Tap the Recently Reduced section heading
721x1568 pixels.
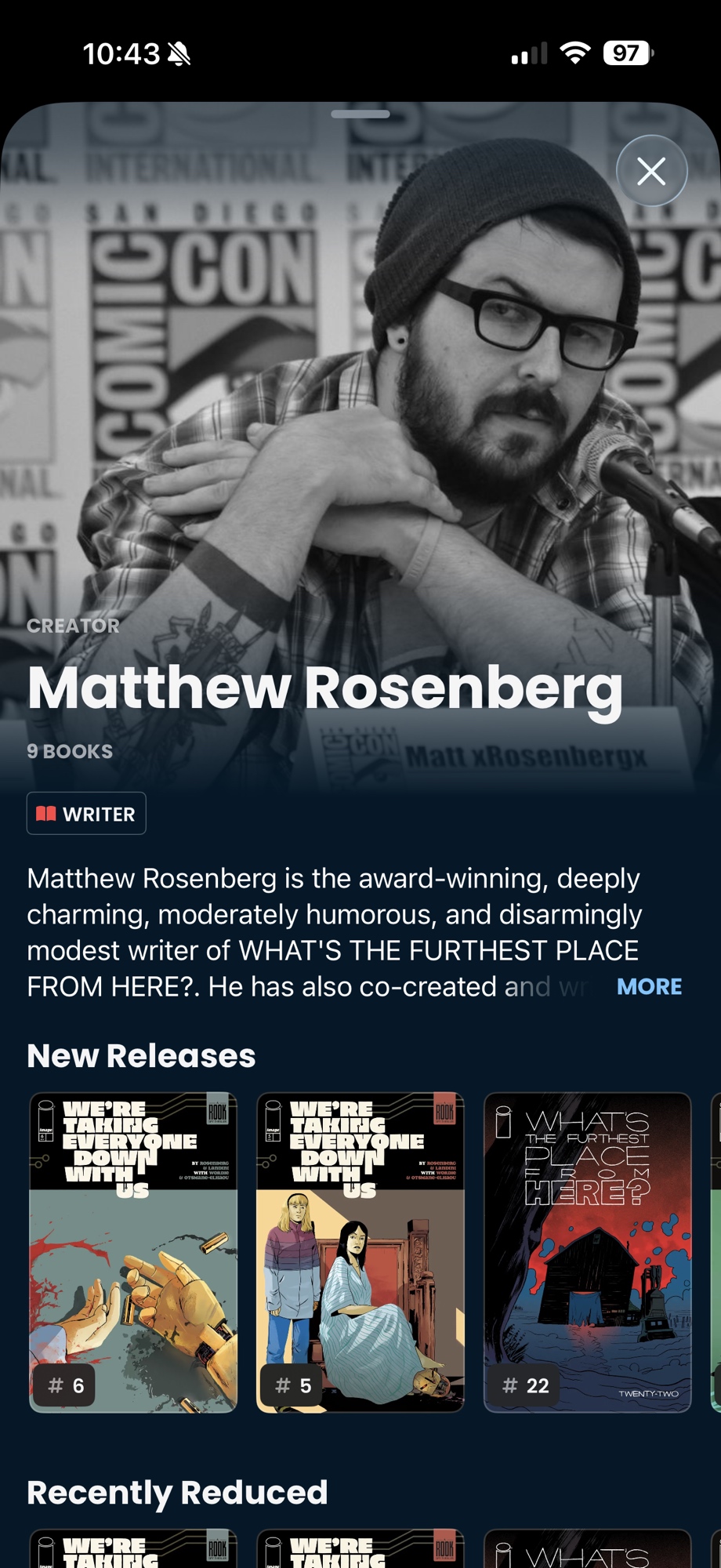click(177, 1493)
